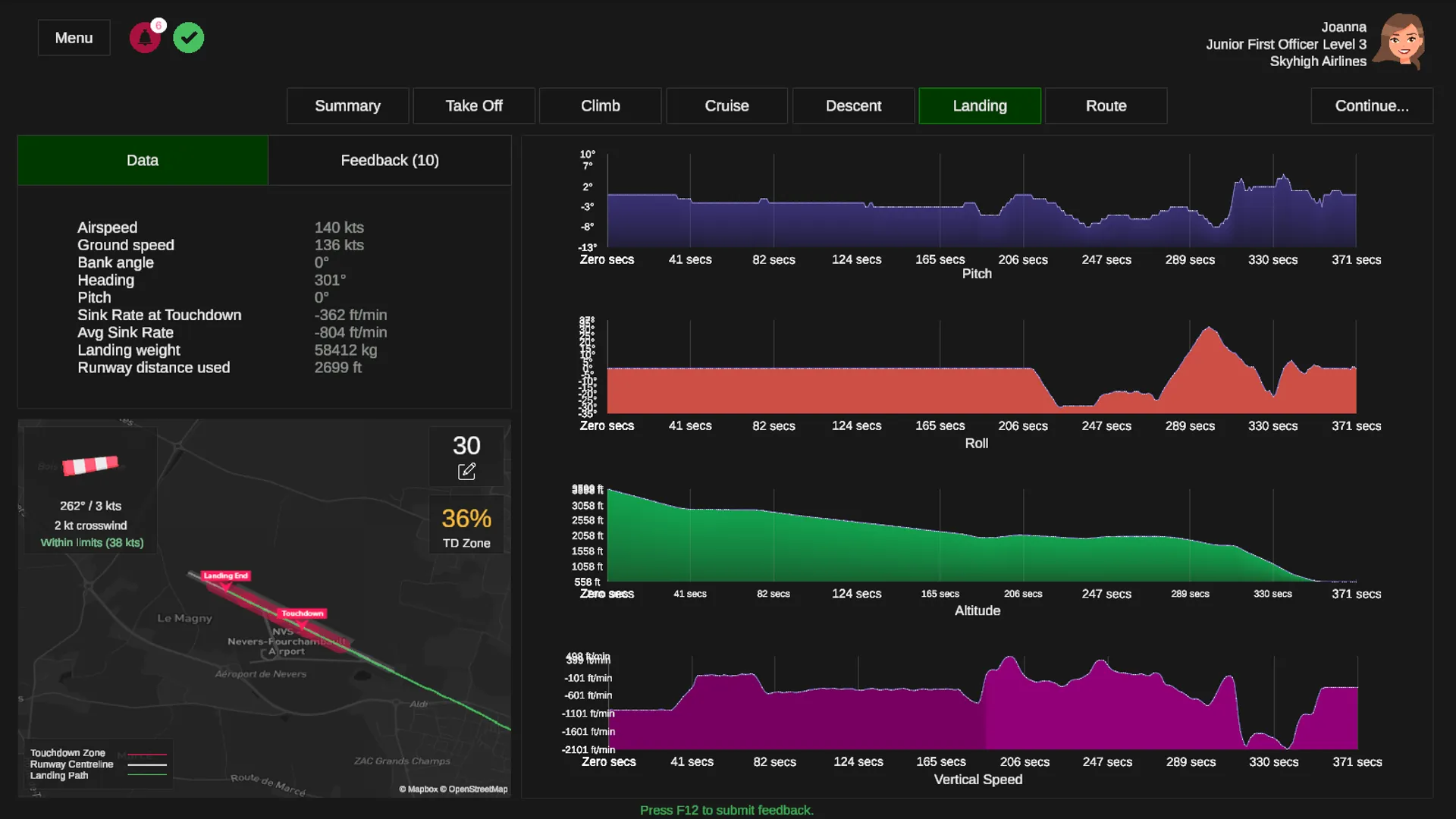Select the Data tab
Image resolution: width=1456 pixels, height=819 pixels.
coord(143,160)
